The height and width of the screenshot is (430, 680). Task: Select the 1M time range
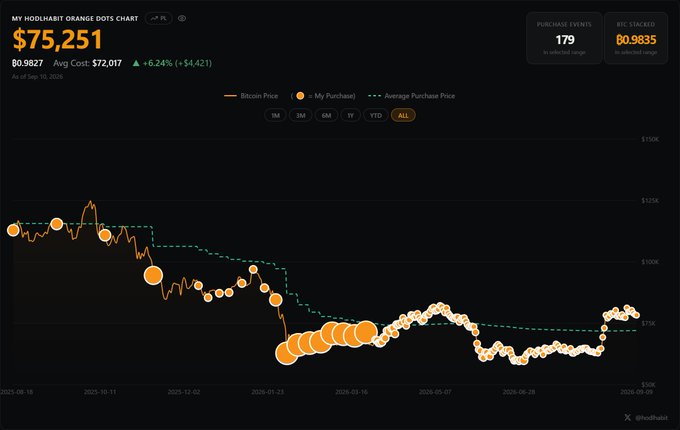(275, 115)
